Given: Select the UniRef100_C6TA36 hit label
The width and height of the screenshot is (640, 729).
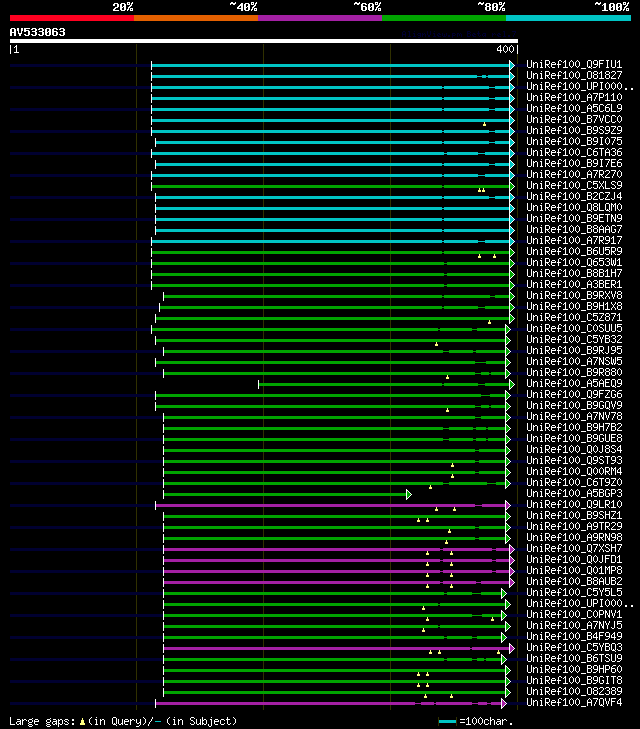Looking at the screenshot, I should click(x=574, y=152).
